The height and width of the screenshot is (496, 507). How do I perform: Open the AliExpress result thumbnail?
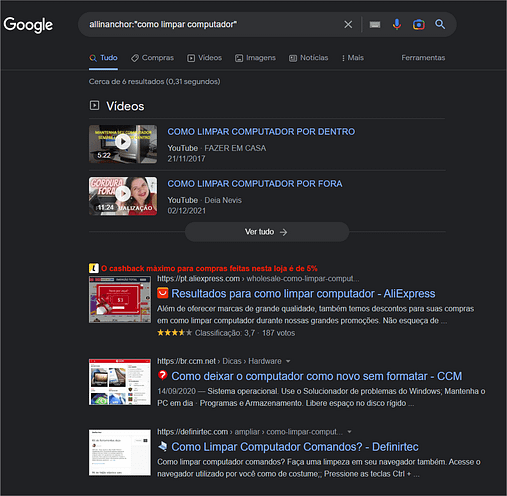click(x=120, y=299)
